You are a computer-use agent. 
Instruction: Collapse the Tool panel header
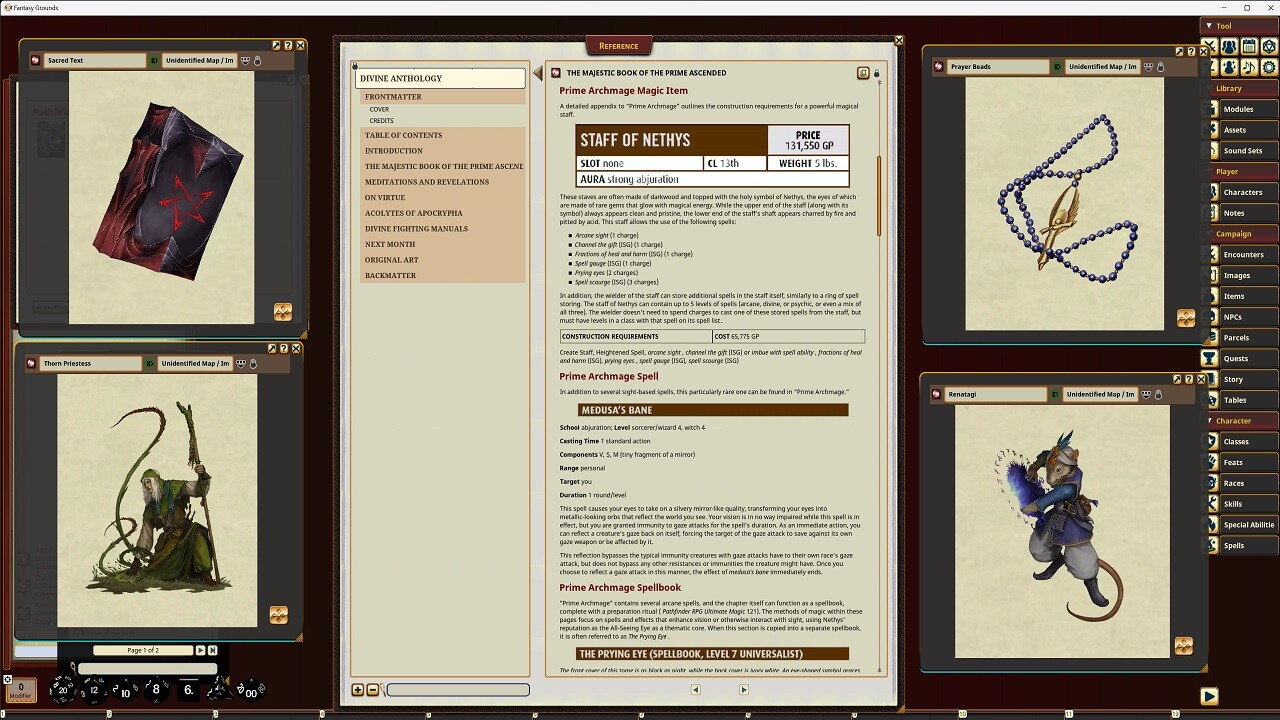point(1209,25)
